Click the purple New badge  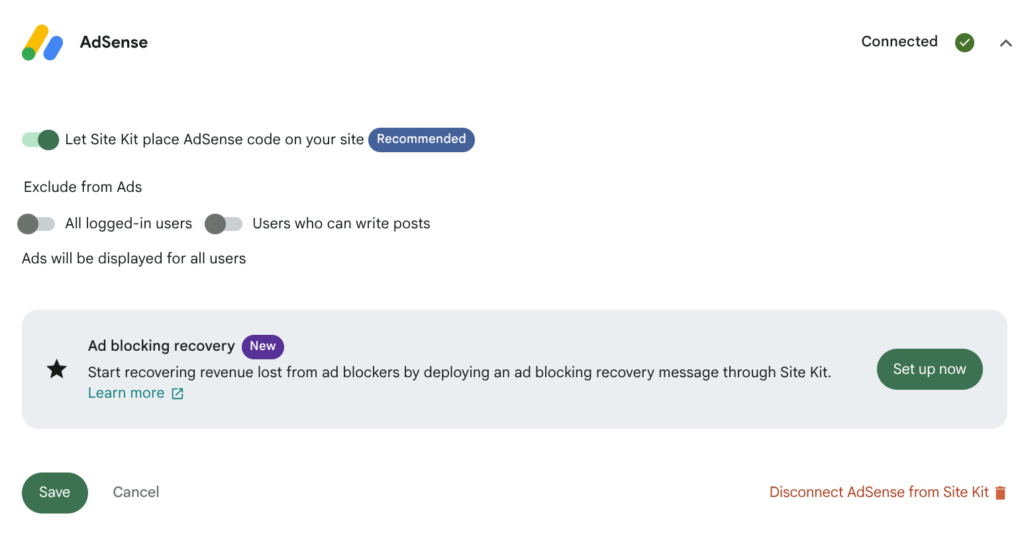263,346
